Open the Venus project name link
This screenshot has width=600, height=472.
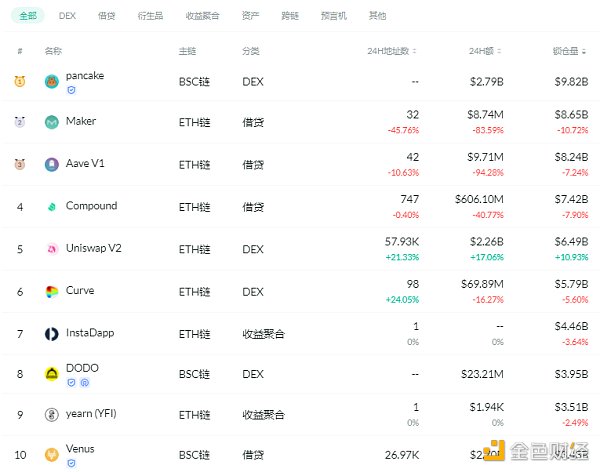(80, 449)
